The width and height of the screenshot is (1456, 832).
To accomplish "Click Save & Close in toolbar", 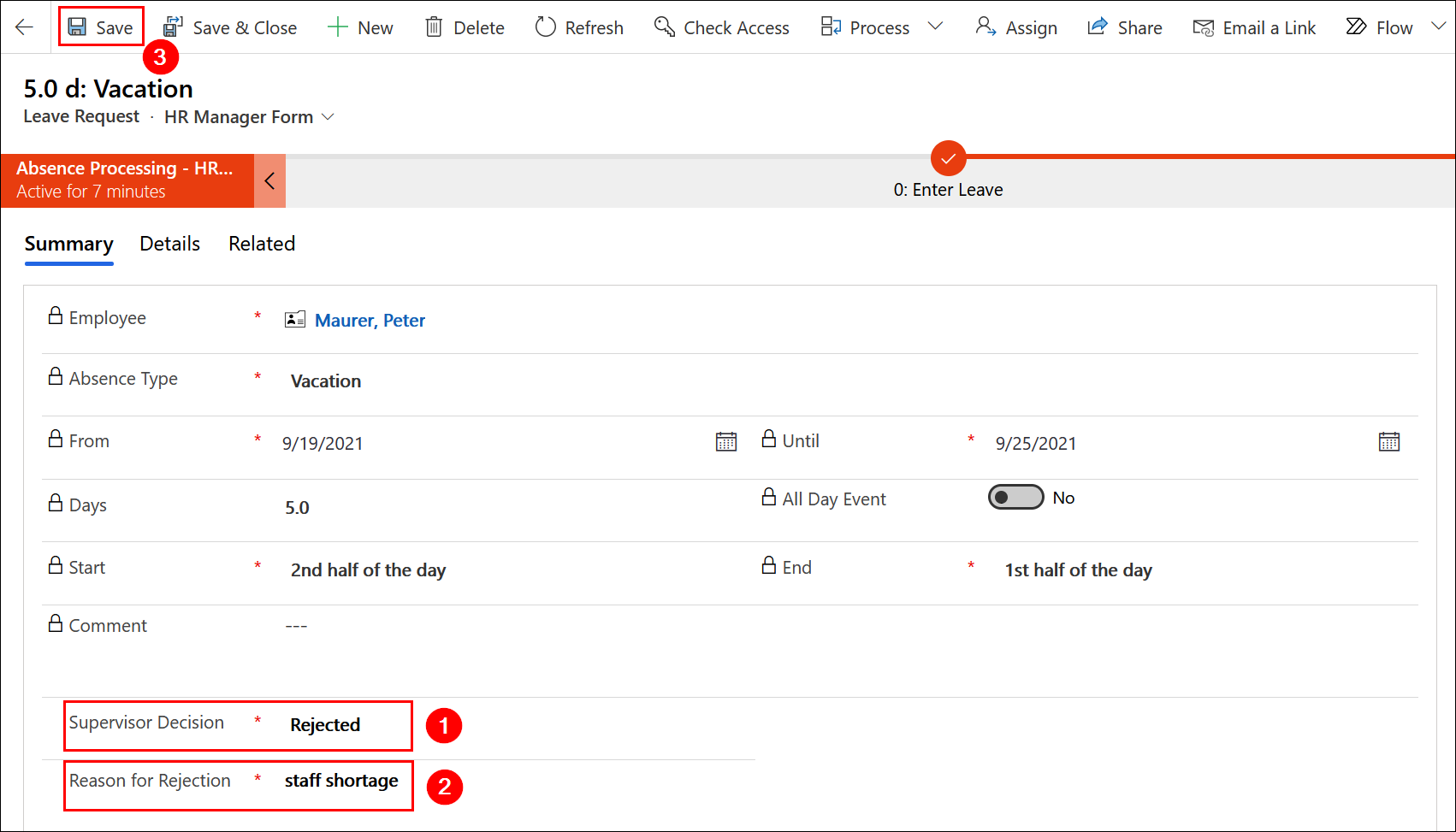I will [x=230, y=27].
